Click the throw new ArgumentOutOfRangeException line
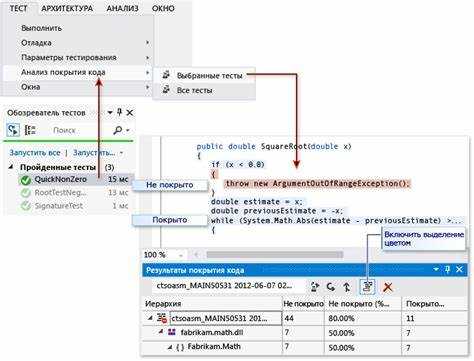 coord(317,184)
